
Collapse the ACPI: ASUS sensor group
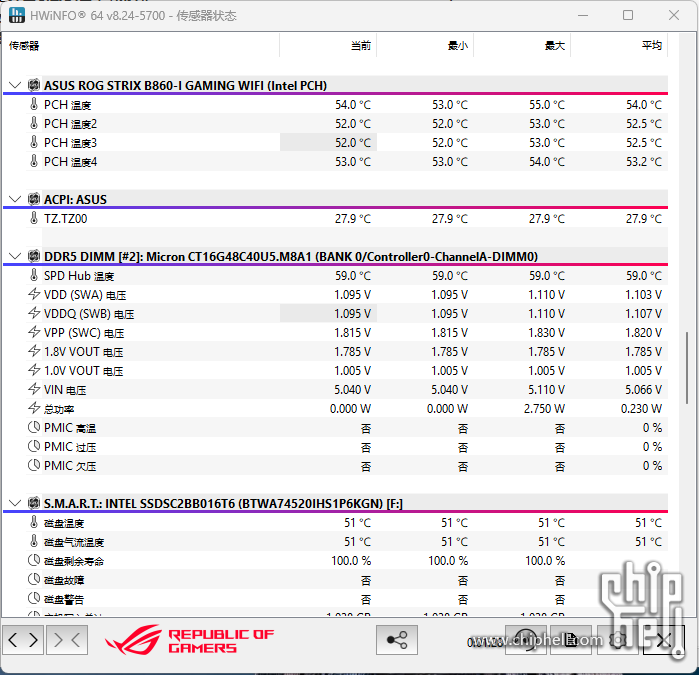15,199
